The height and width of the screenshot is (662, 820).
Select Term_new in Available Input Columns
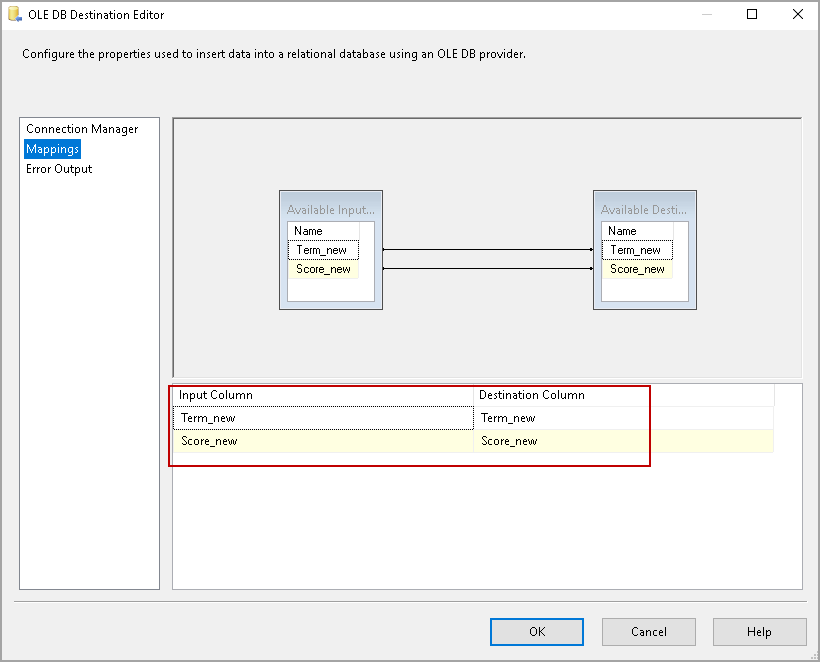[322, 250]
